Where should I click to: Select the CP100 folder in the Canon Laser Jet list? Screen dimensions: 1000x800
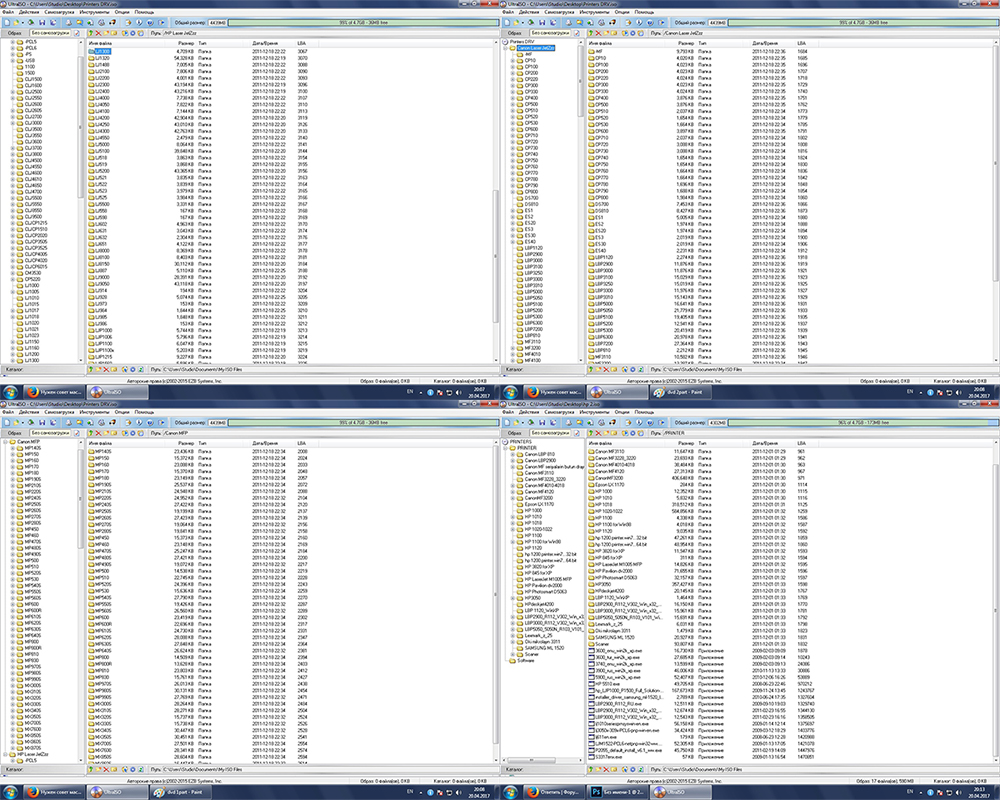601,65
